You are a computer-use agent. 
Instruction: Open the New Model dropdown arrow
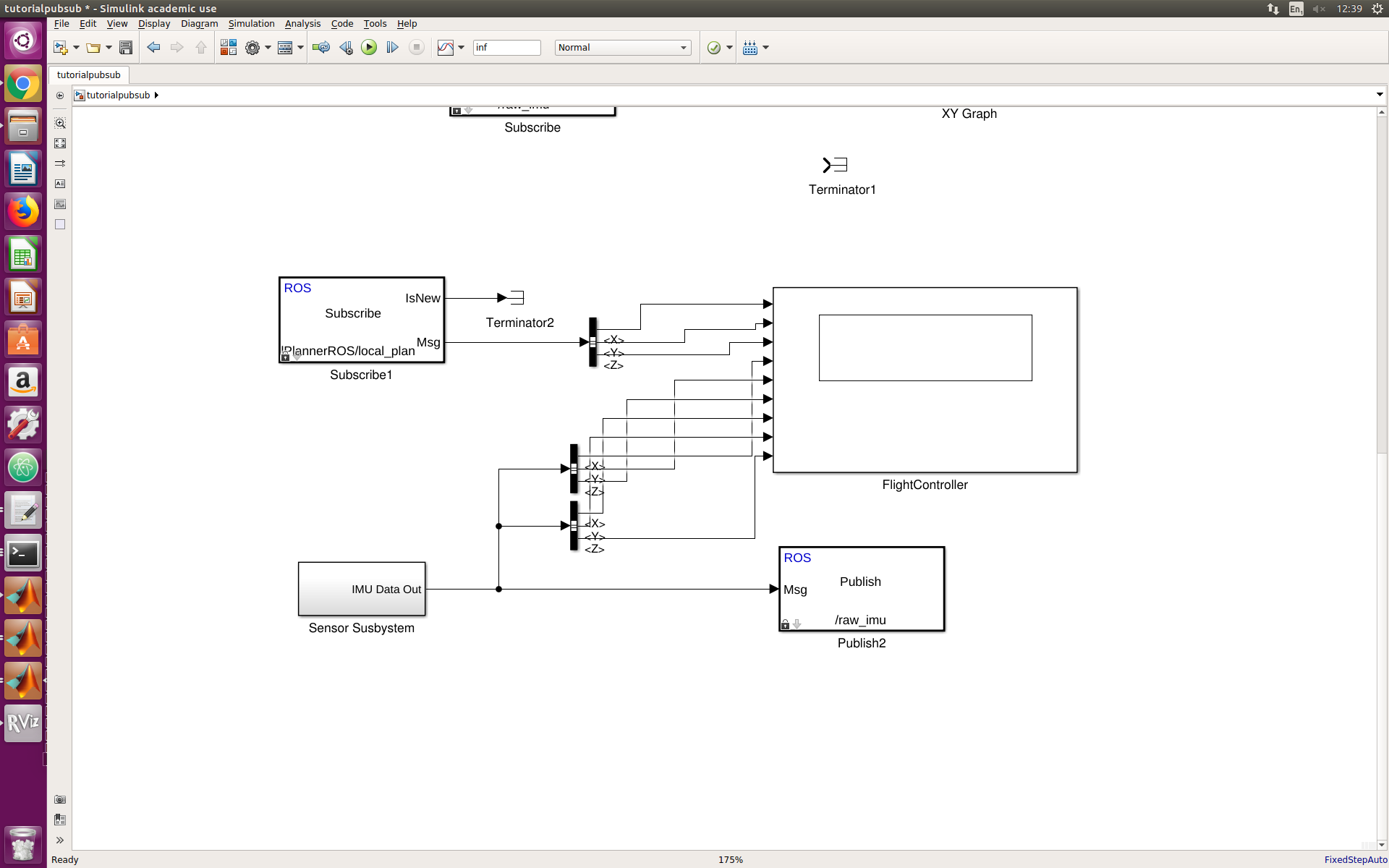click(x=76, y=48)
